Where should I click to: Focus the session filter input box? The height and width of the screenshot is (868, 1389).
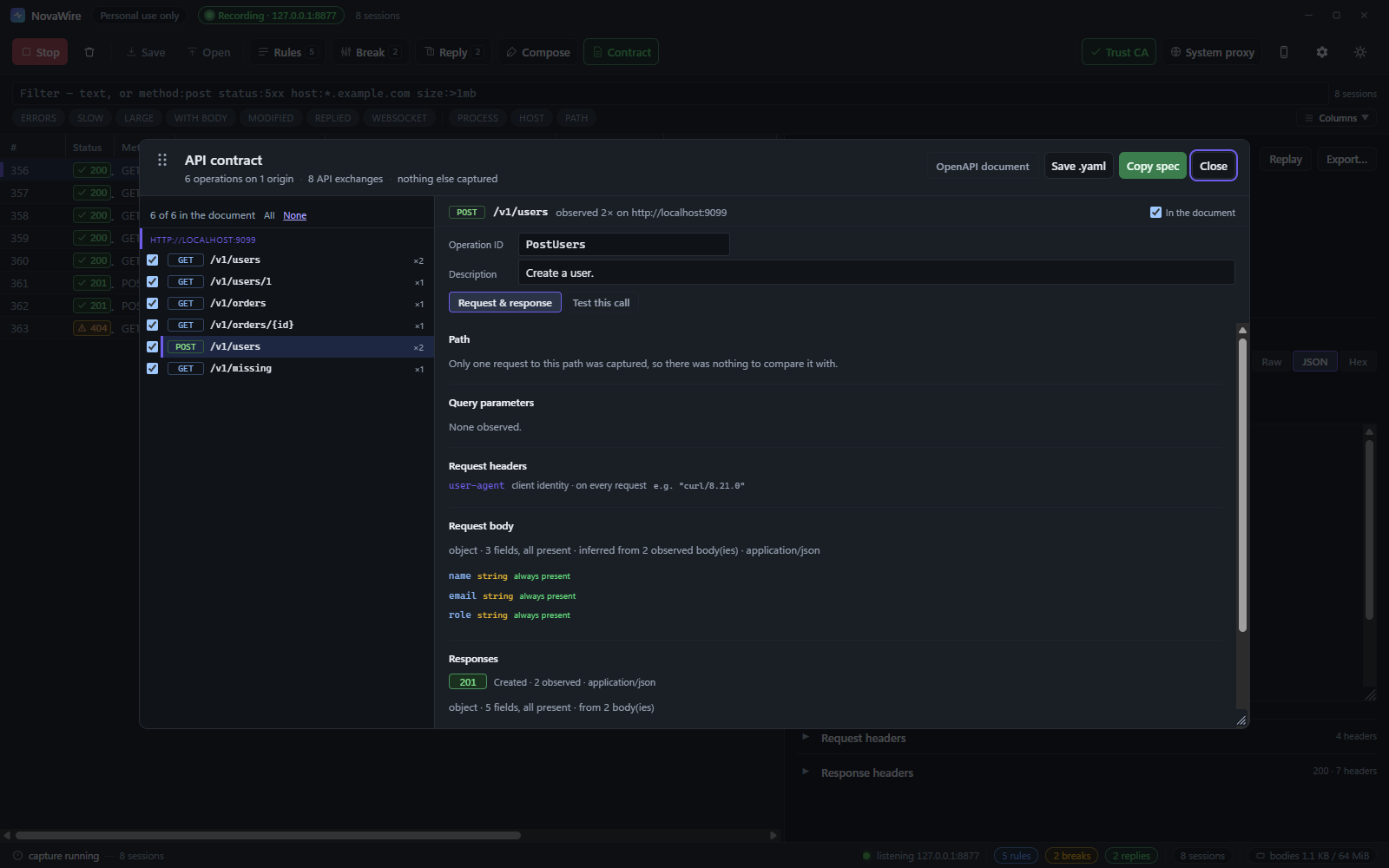click(668, 94)
